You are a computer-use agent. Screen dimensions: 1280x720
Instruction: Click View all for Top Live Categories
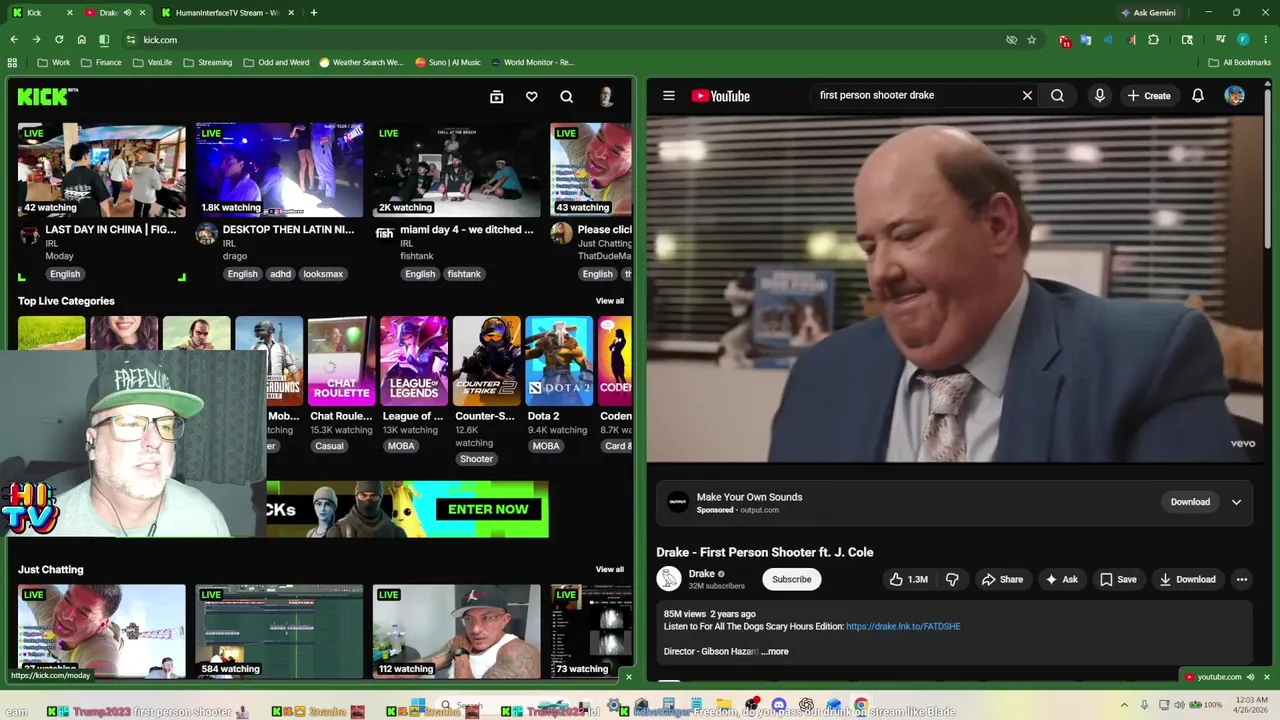pos(609,301)
